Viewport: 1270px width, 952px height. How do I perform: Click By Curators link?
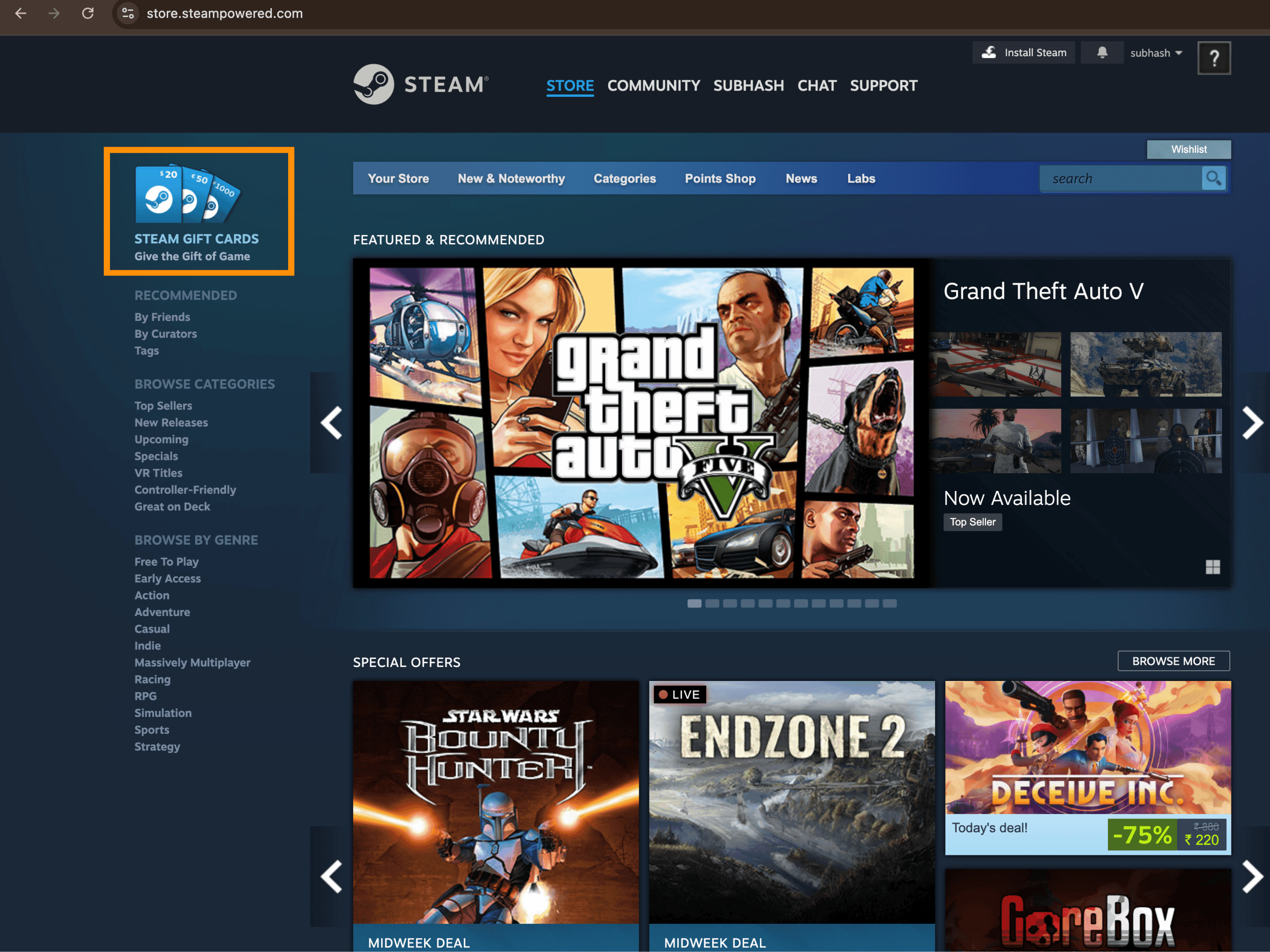165,333
